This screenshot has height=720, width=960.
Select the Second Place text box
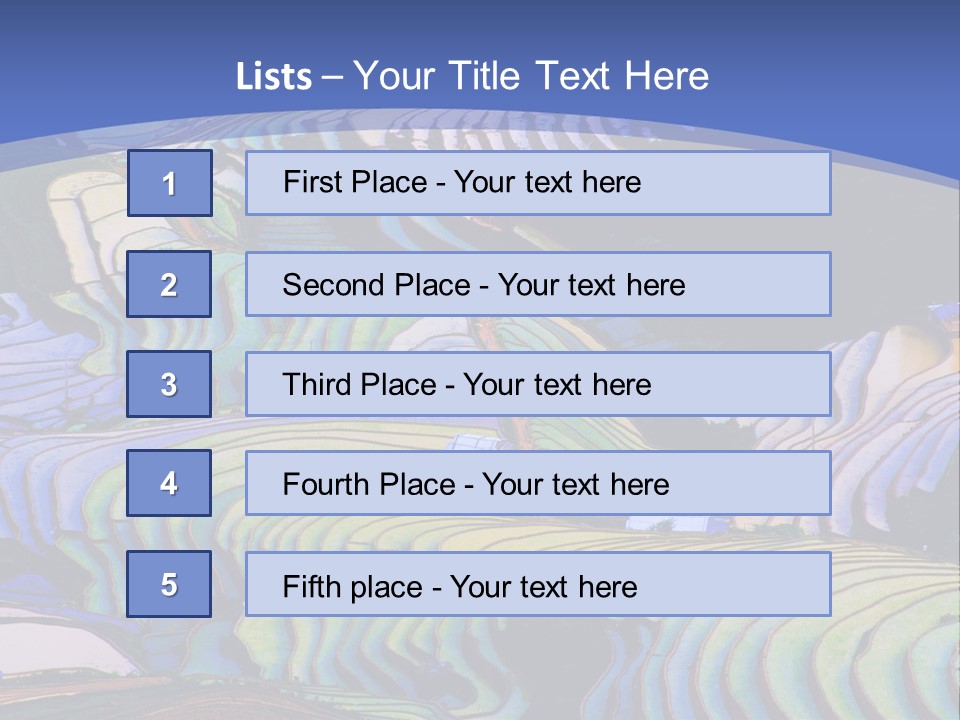coord(538,284)
